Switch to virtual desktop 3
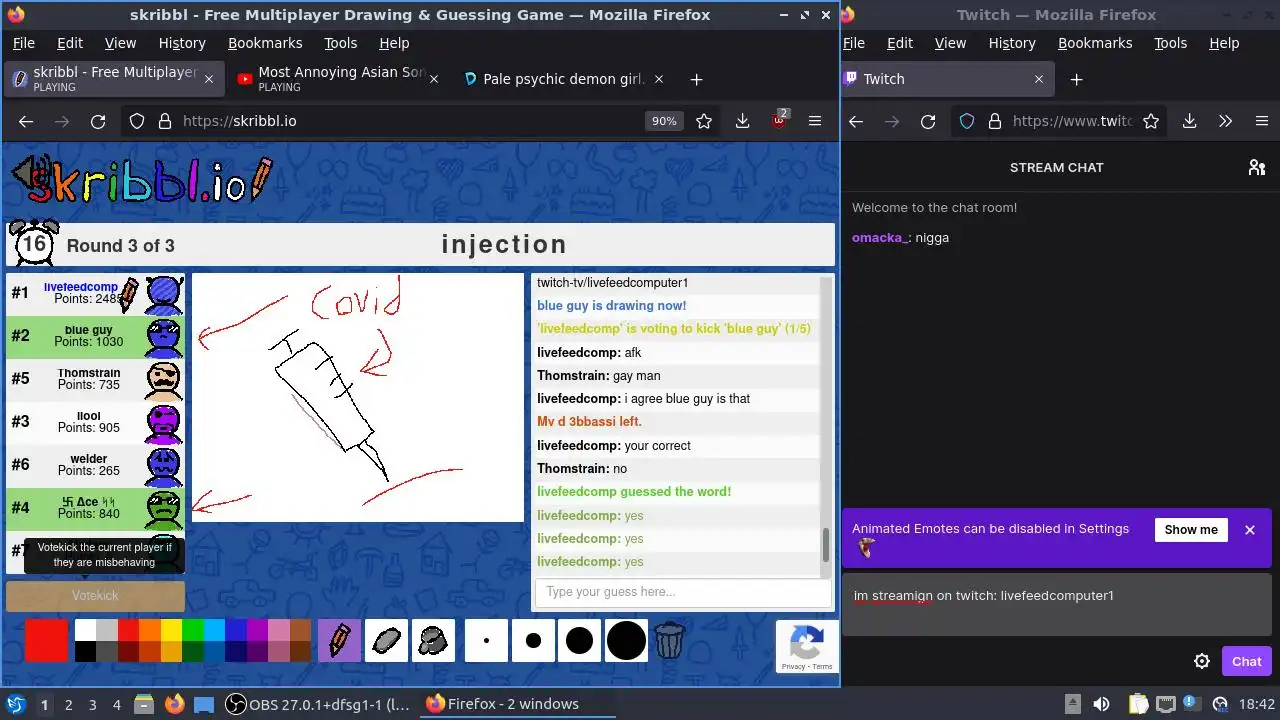 92,704
